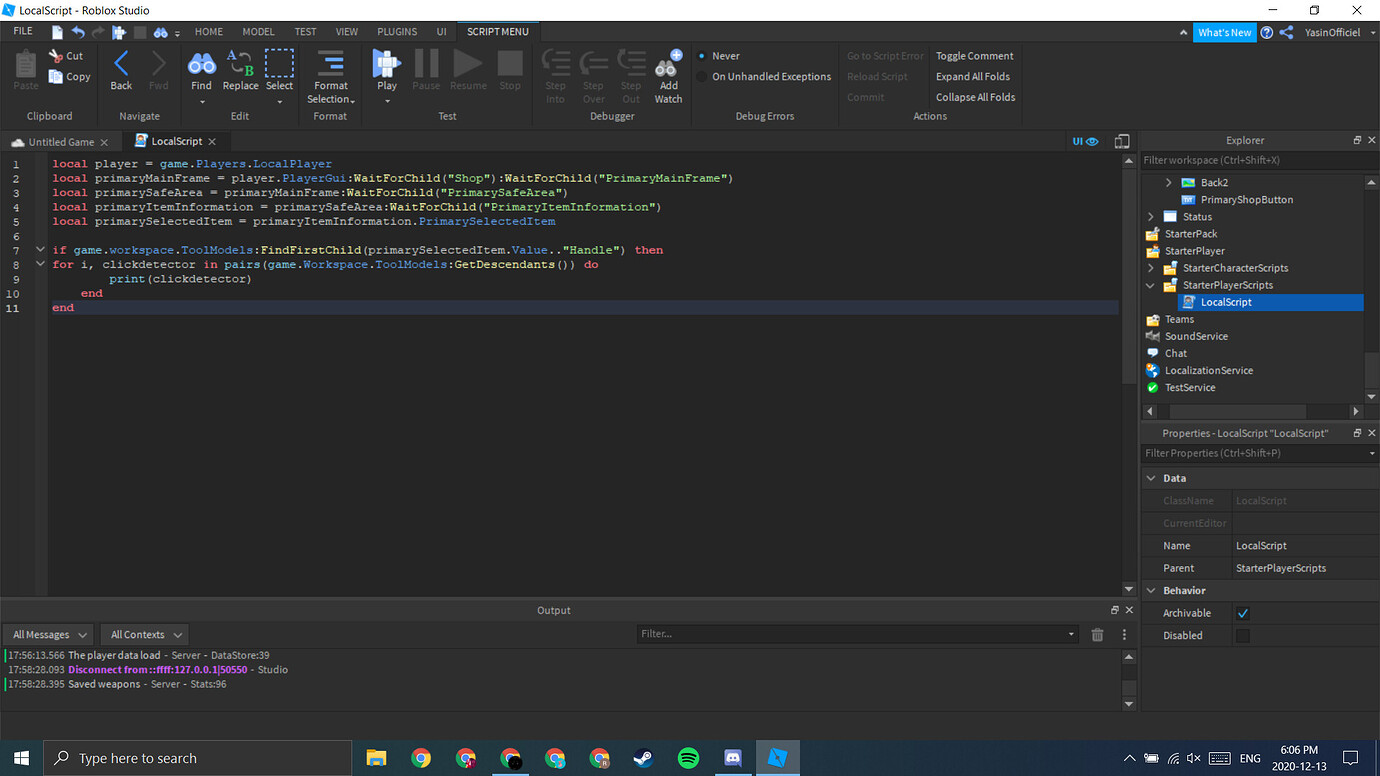Screen dimensions: 1380x776
Task: Uncheck the Archivable checkbox
Action: [x=1242, y=612]
